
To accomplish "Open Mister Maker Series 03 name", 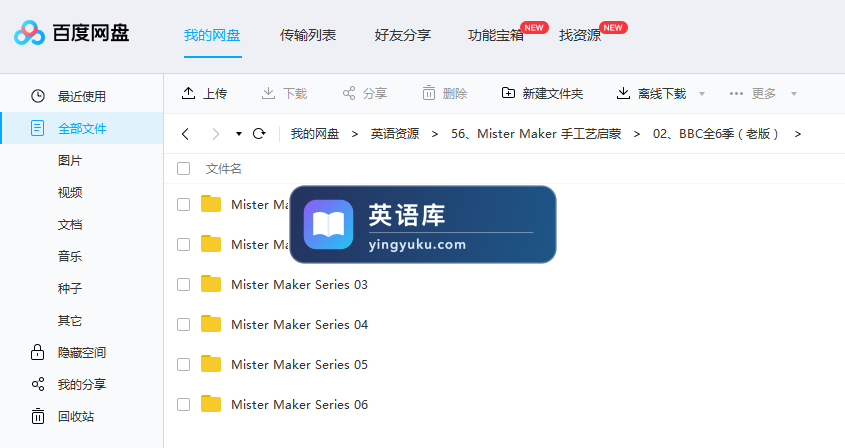I will tap(299, 284).
